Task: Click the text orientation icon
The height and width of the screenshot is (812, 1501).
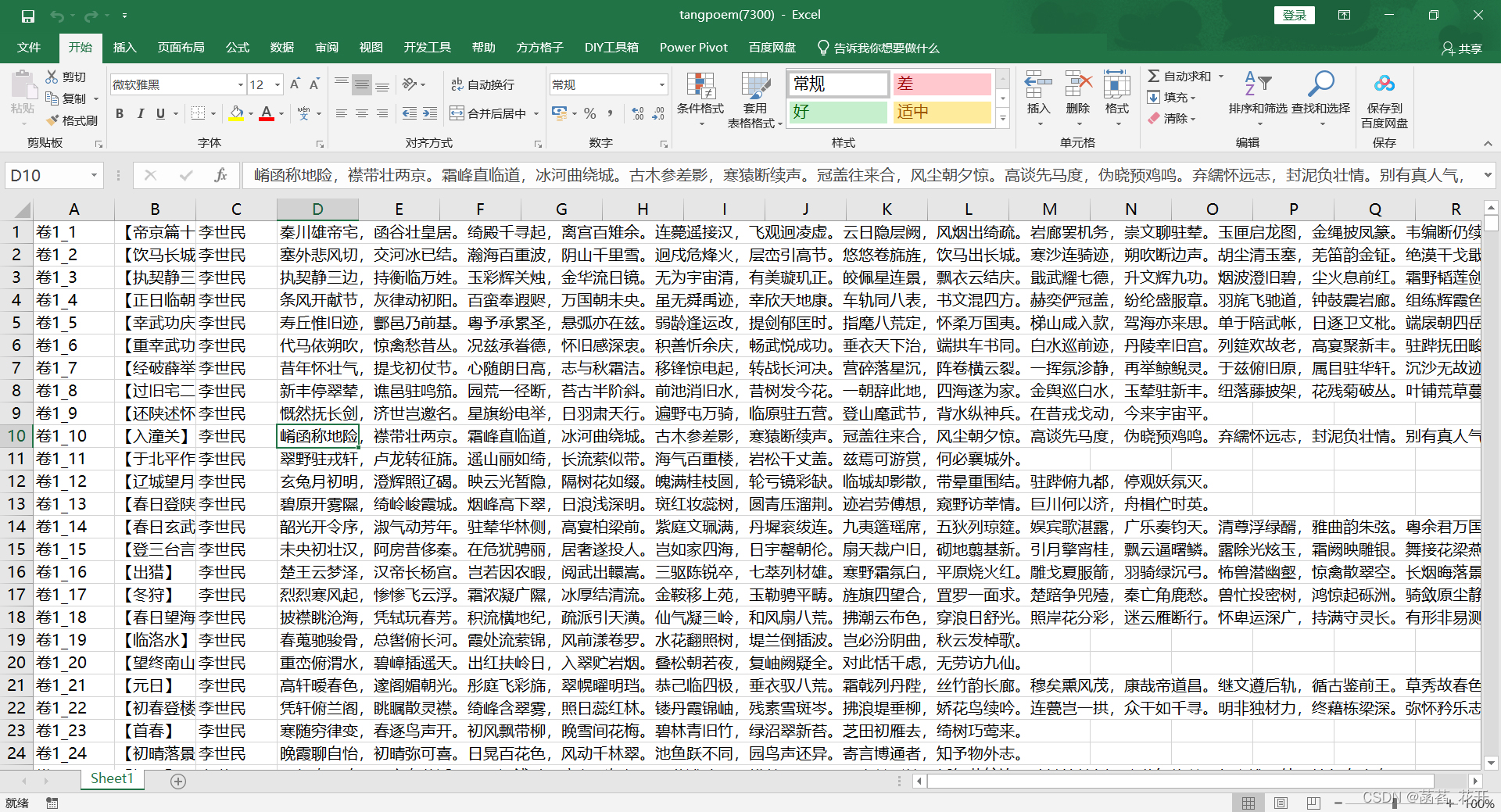Action: tap(410, 84)
